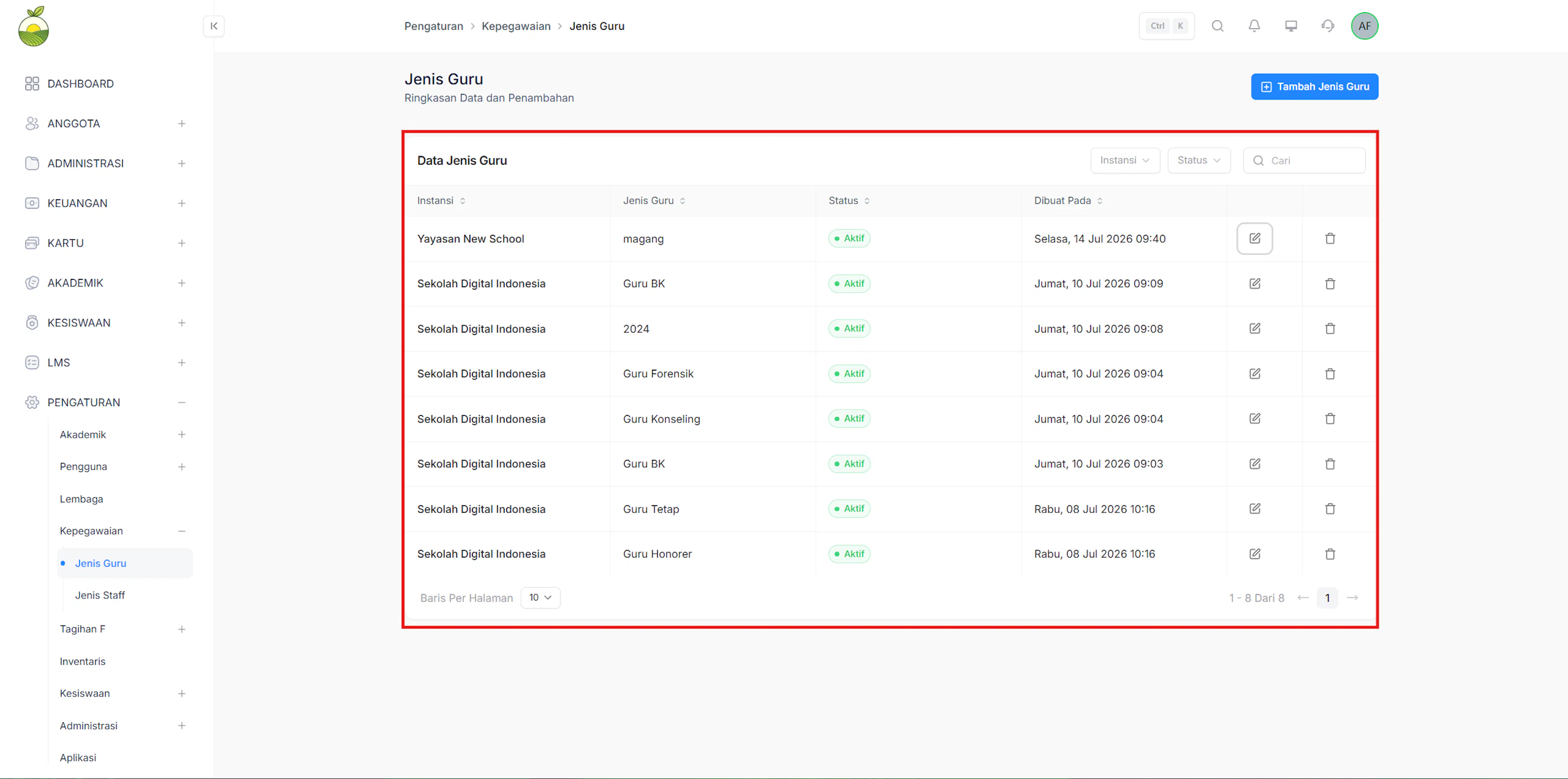Click the Tambah Jenis Guru button
This screenshot has width=1568, height=779.
1314,87
